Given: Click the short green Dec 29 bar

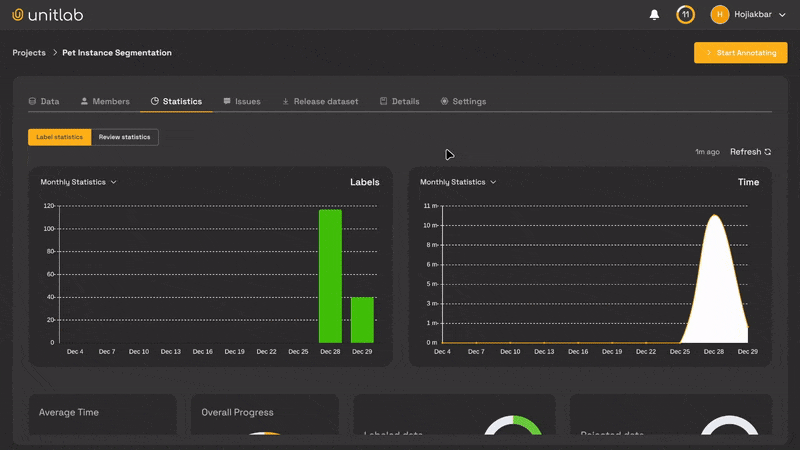Looking at the screenshot, I should [362, 320].
